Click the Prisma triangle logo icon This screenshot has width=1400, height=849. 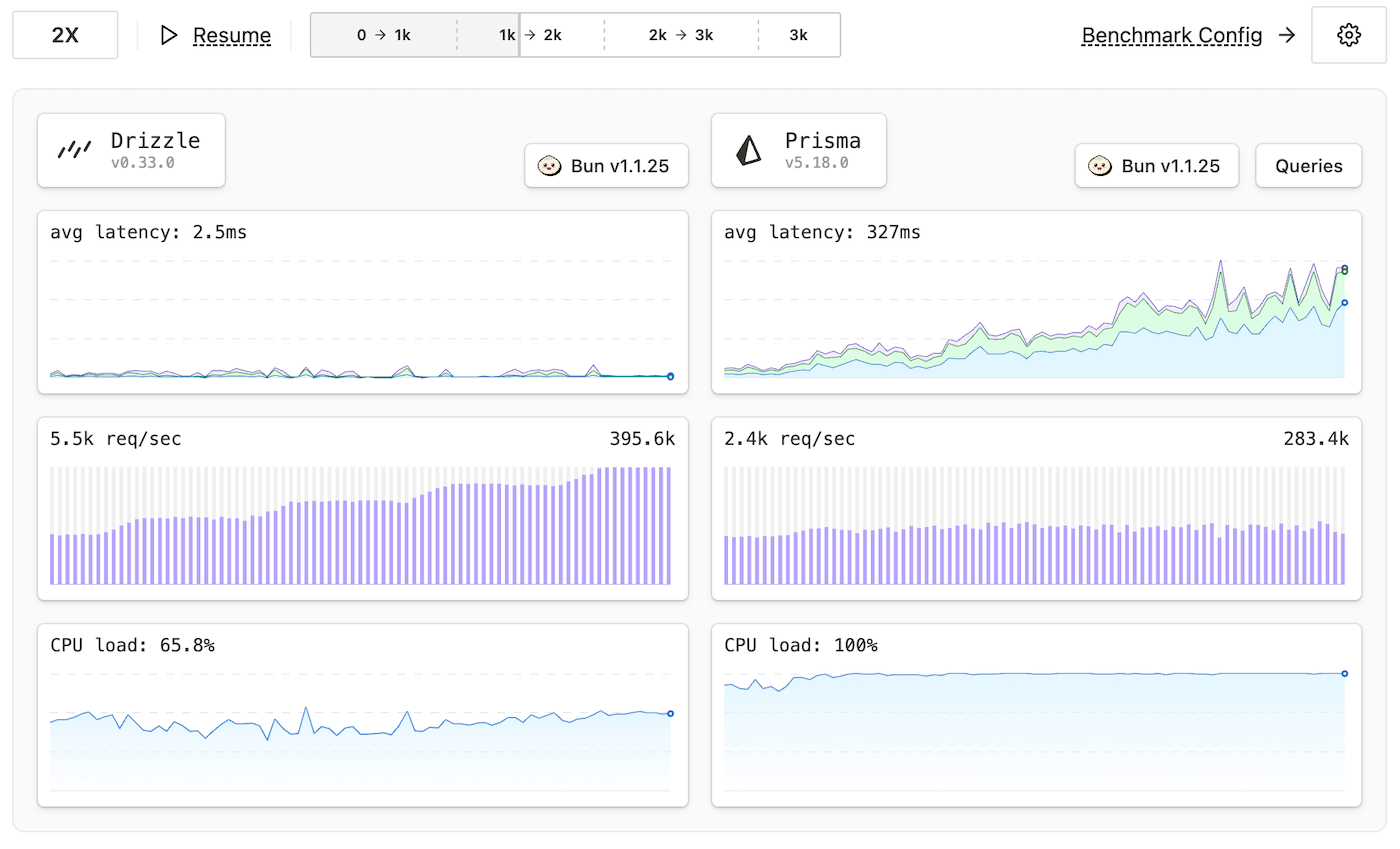(748, 150)
